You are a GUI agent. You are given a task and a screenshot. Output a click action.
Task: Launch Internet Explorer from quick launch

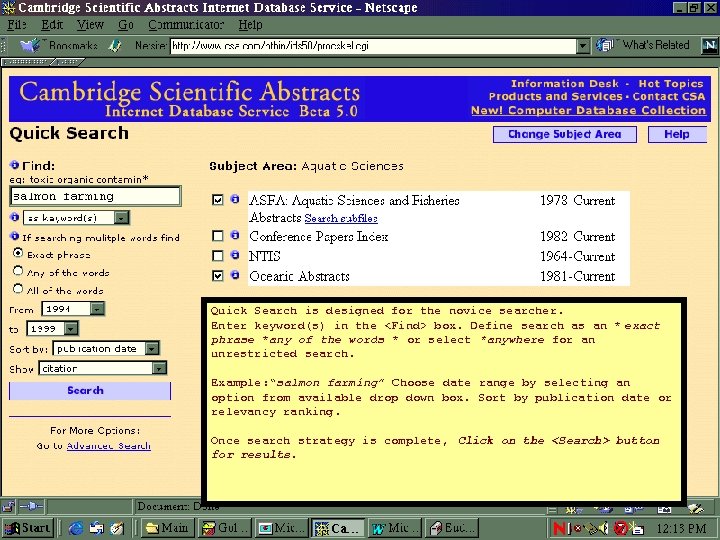click(76, 529)
